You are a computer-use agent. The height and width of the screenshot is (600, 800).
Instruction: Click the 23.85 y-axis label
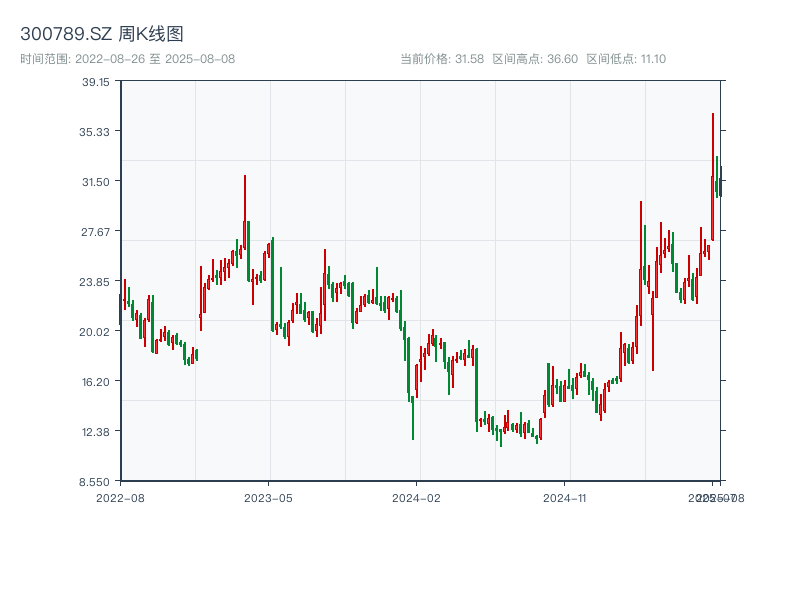pos(96,282)
